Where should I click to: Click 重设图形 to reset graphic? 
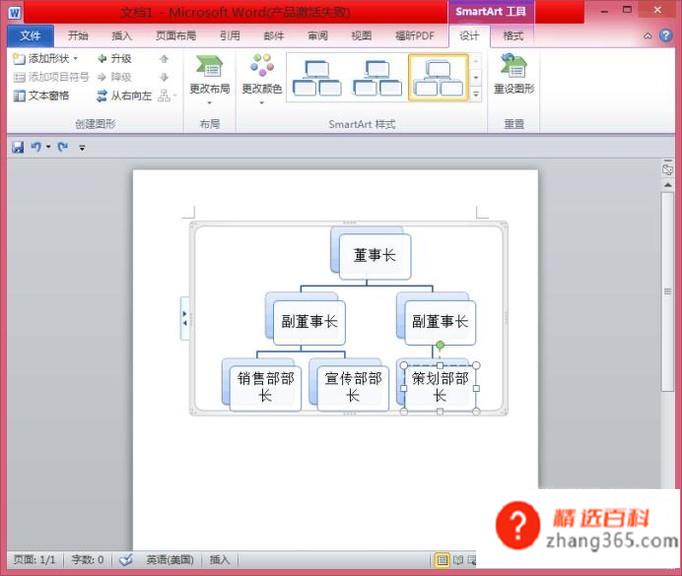click(x=514, y=74)
